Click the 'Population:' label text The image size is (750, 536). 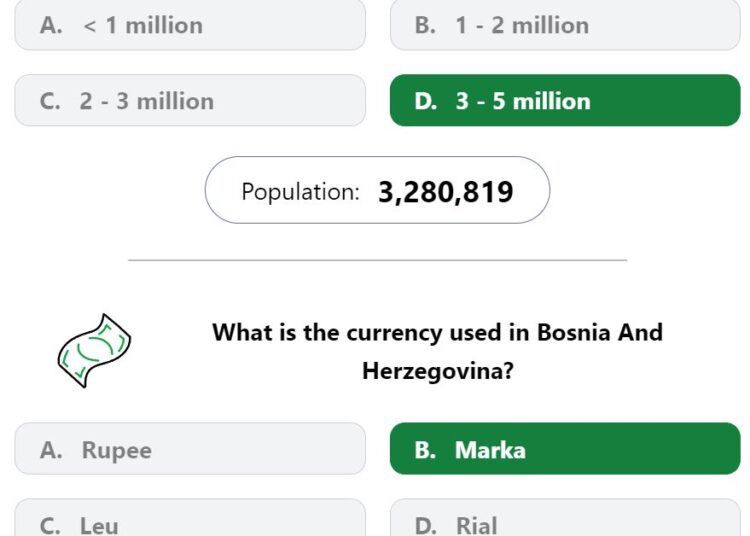pos(300,192)
